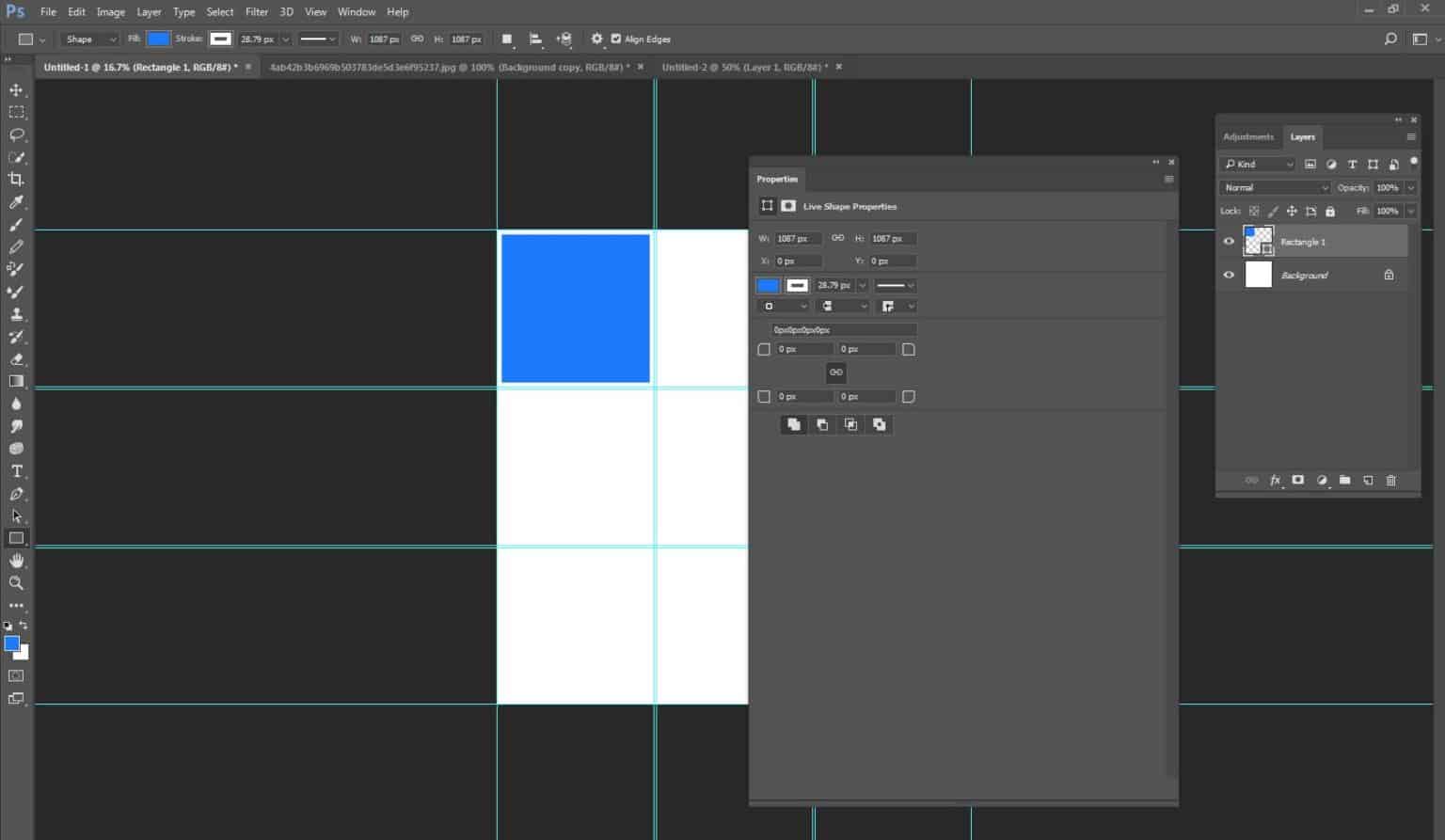
Task: Click Exclude Overlapping Shapes icon in Properties
Action: tap(880, 424)
